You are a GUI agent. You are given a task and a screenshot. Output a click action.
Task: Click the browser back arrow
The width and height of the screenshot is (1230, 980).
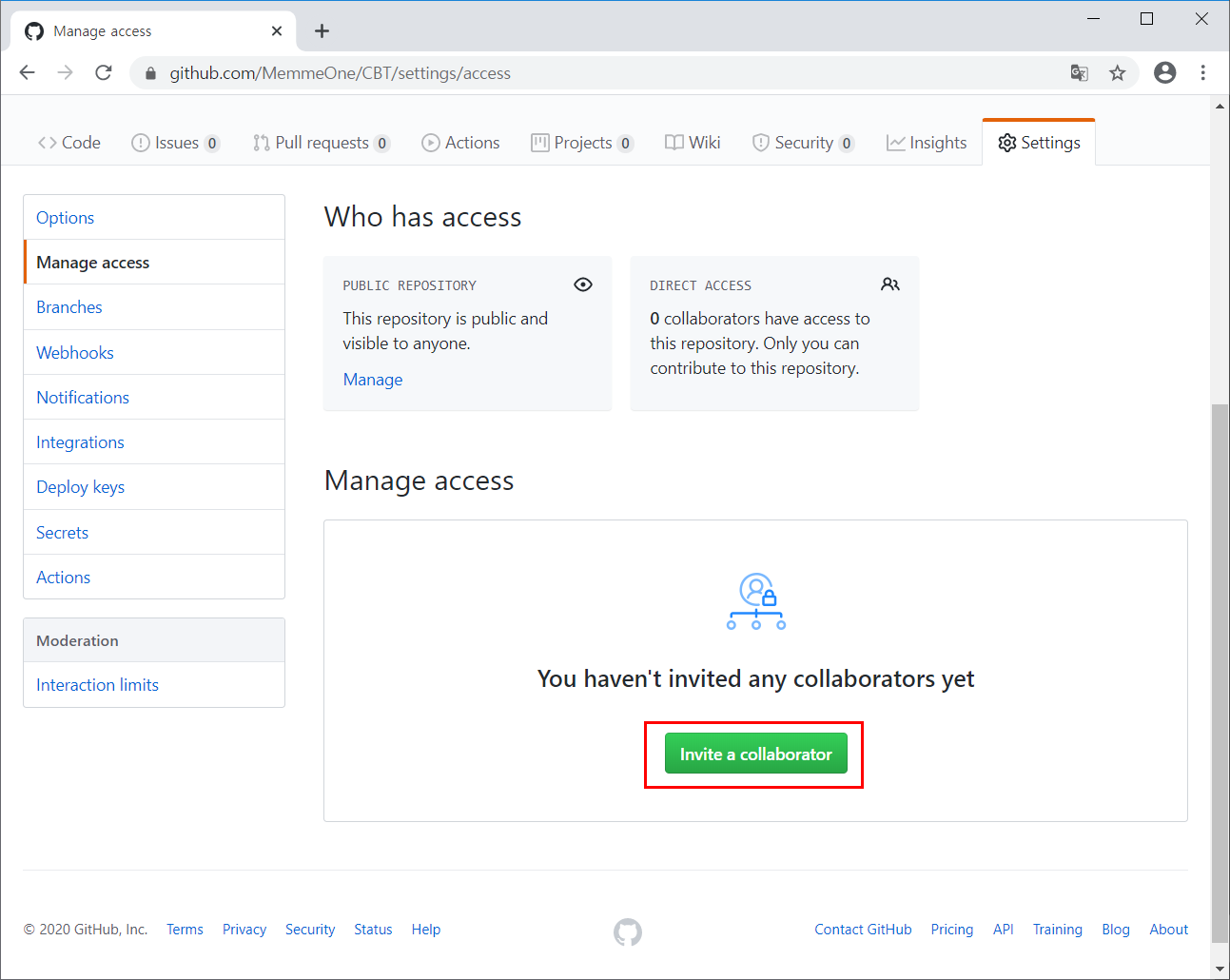coord(28,73)
